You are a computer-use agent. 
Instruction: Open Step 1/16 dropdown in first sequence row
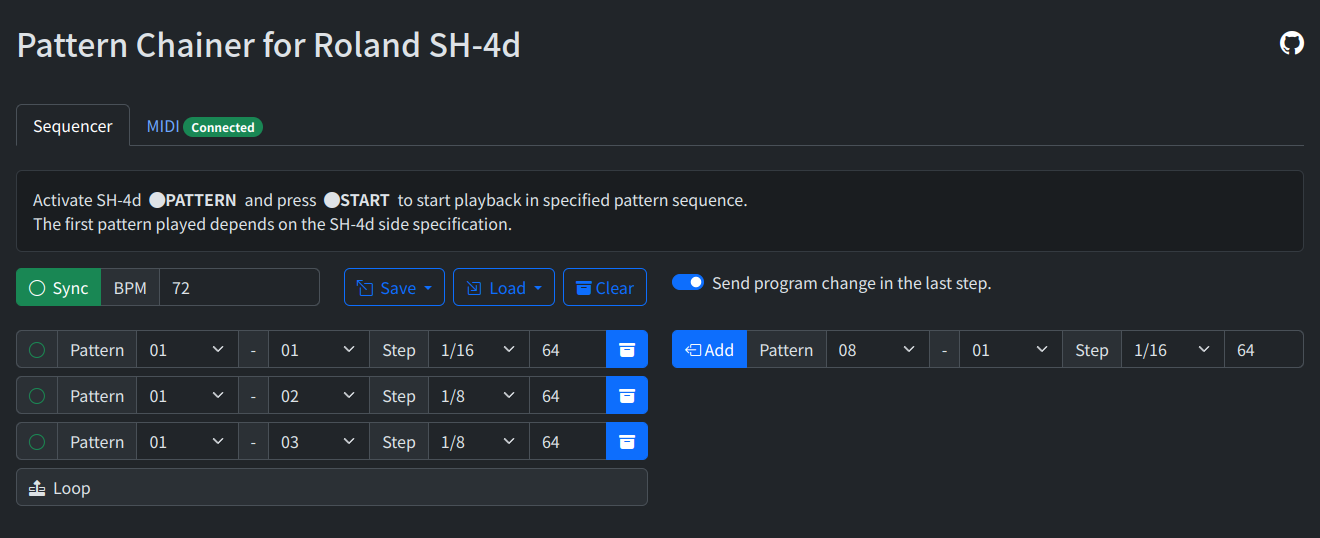[x=479, y=350]
